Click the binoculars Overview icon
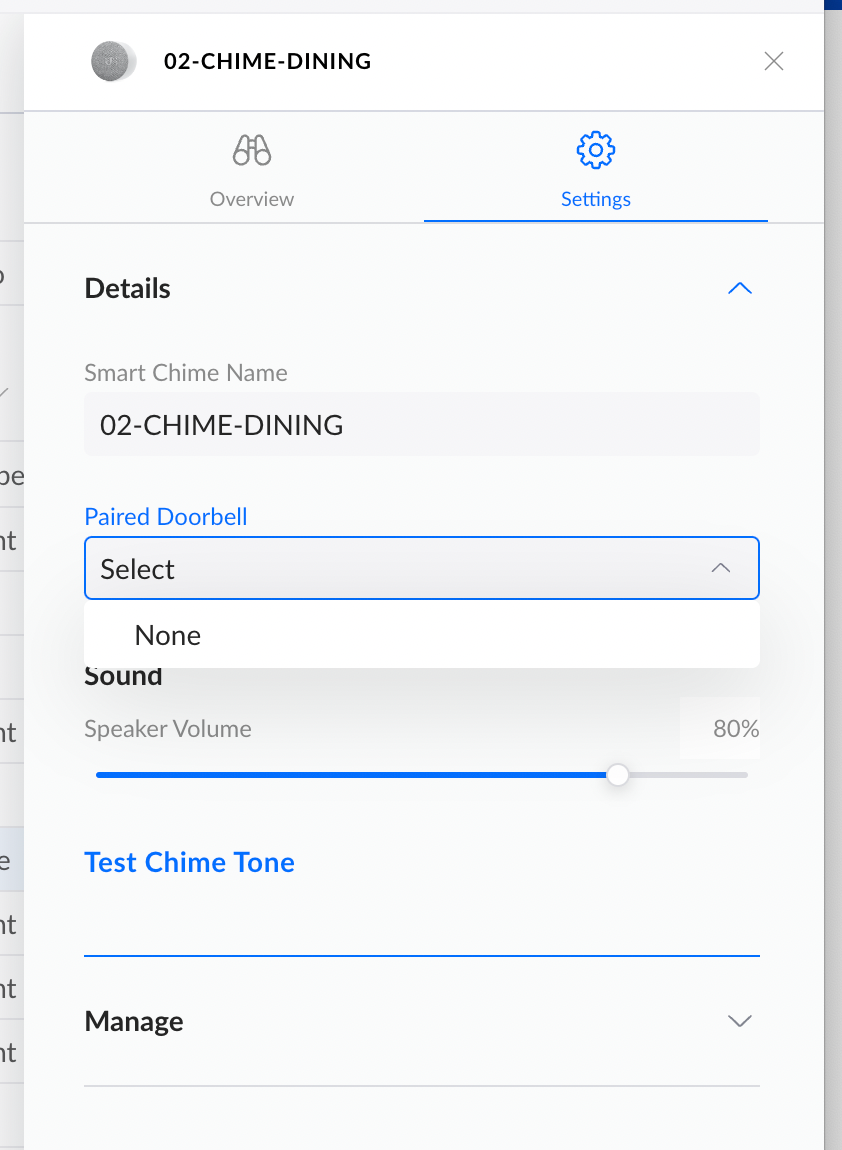The image size is (842, 1150). (x=252, y=151)
